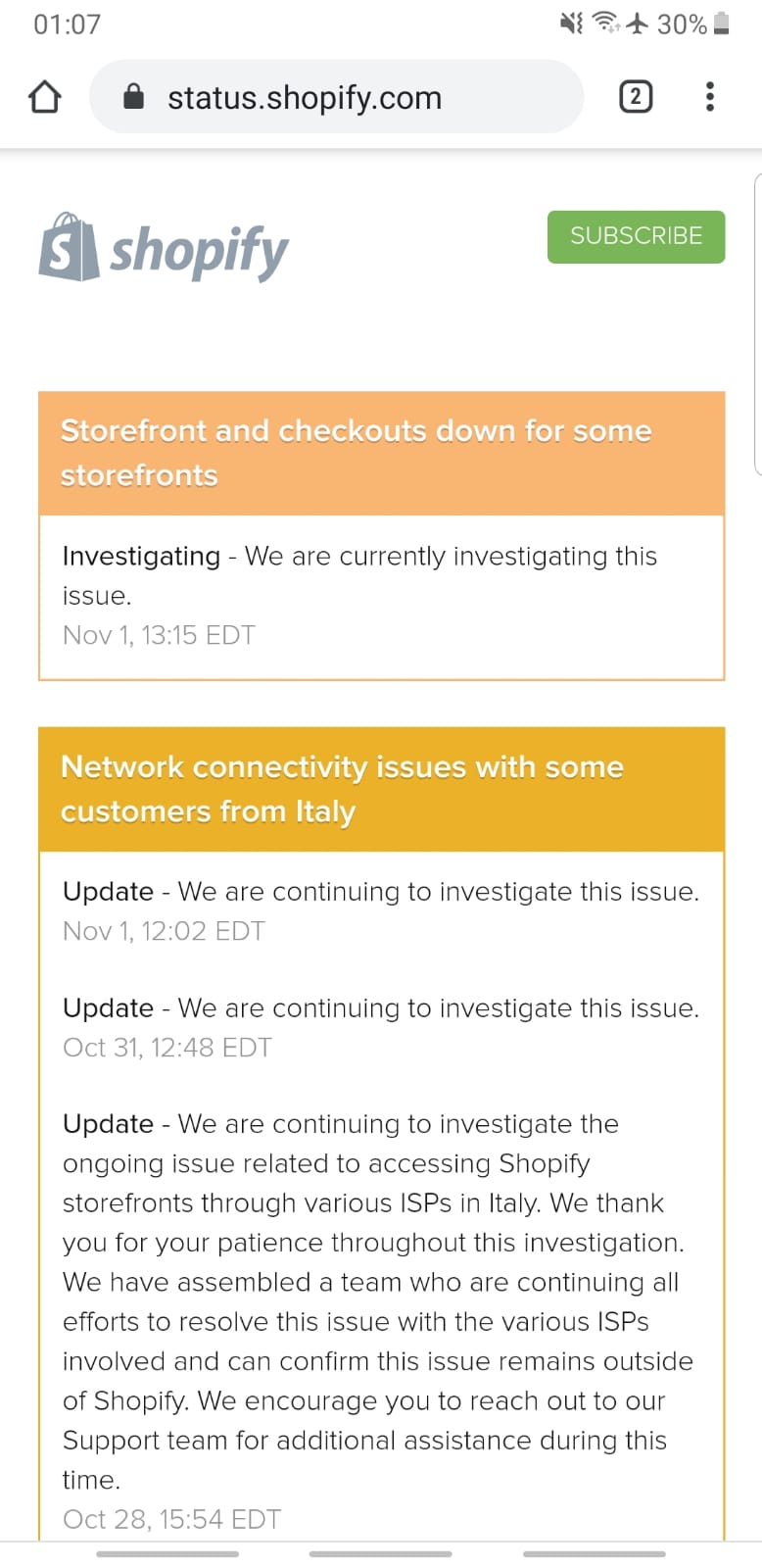
Task: Tap the Investigating status label
Action: (x=141, y=556)
